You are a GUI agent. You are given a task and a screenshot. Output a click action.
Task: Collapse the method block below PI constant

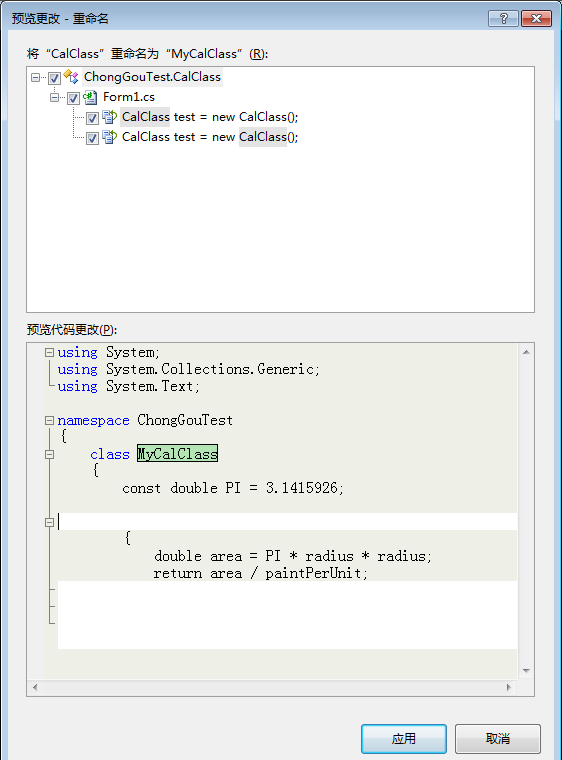coord(49,522)
